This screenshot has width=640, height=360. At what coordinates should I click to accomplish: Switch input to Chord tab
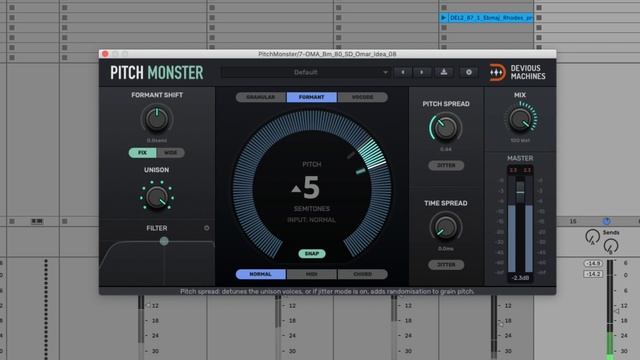(362, 274)
